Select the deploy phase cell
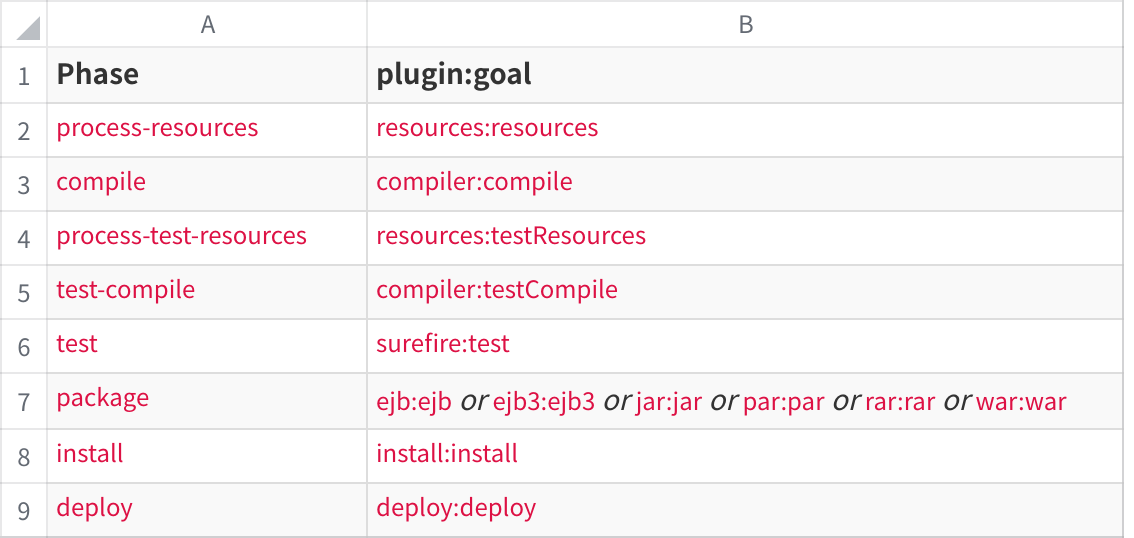Image resolution: width=1134 pixels, height=538 pixels. [208, 510]
